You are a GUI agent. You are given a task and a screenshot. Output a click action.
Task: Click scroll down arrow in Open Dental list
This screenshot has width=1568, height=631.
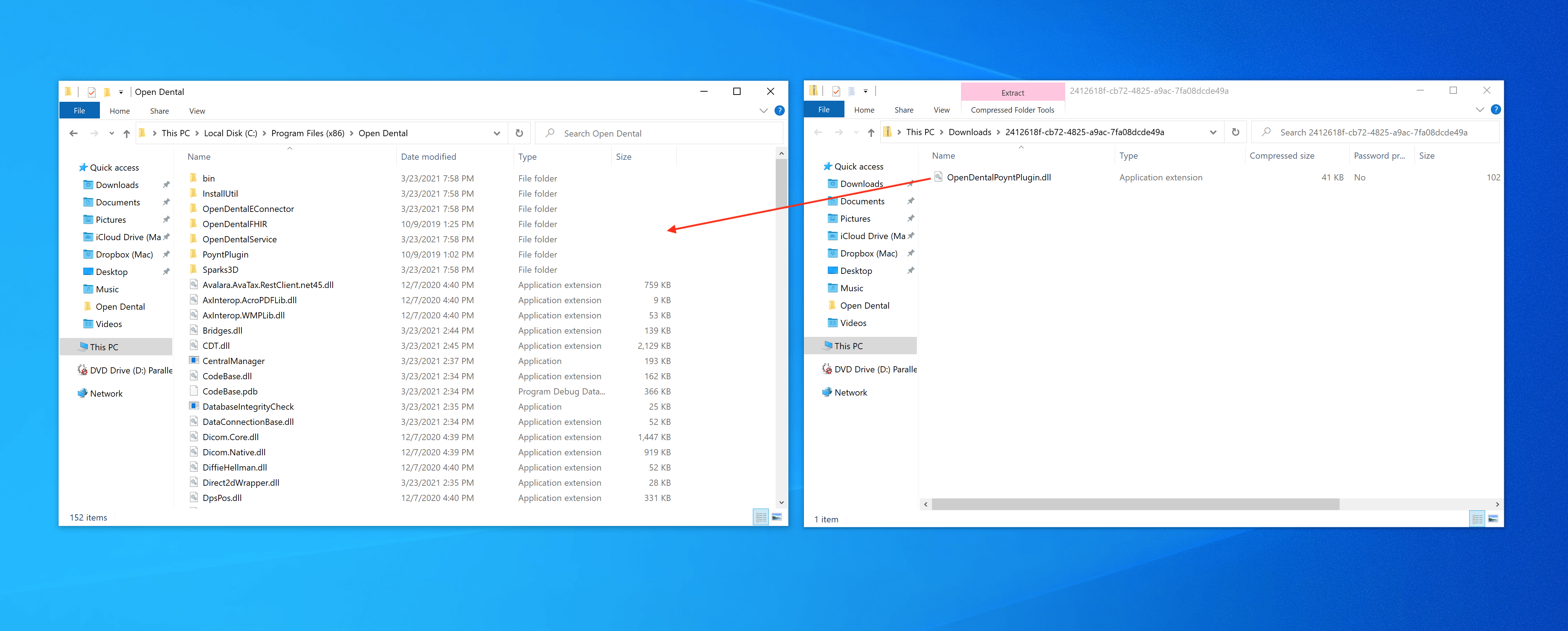(781, 502)
